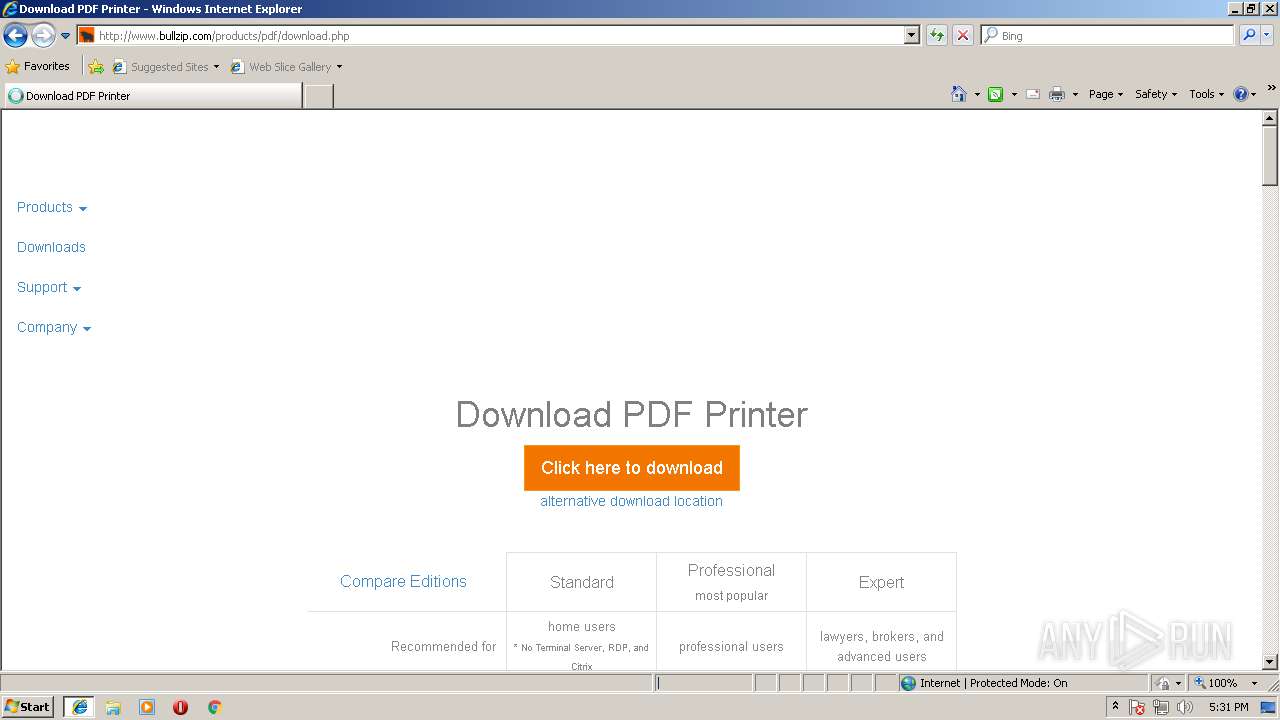Click the orange Click here to download button
The width and height of the screenshot is (1280, 720).
click(631, 468)
